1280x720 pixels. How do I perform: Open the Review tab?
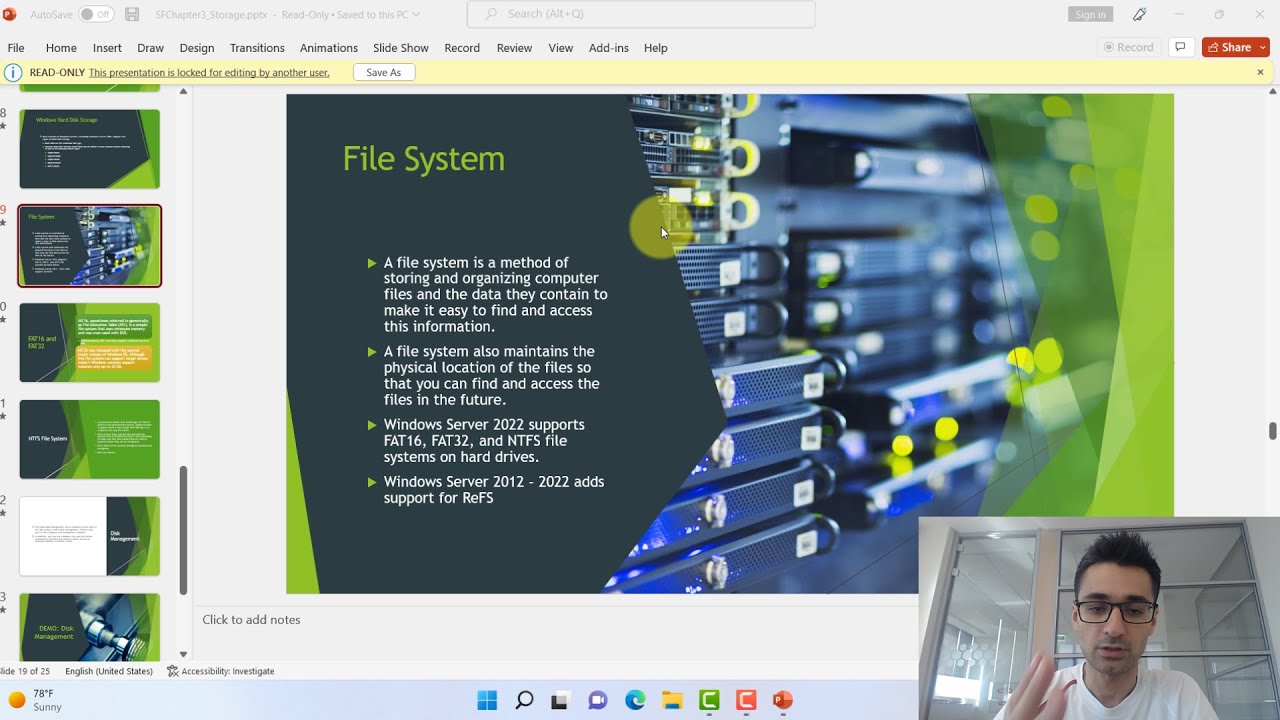tap(514, 48)
